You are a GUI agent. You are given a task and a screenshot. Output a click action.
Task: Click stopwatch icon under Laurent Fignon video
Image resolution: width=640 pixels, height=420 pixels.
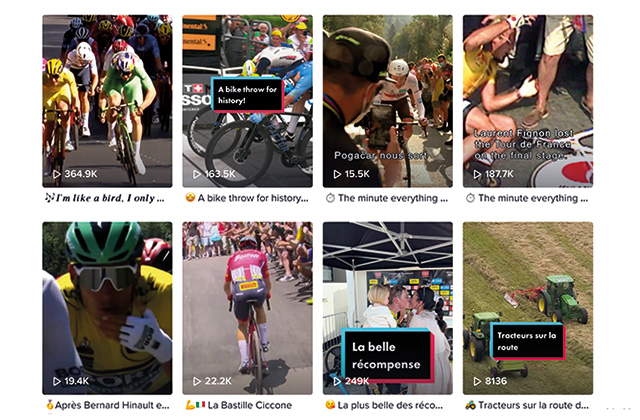coord(471,198)
